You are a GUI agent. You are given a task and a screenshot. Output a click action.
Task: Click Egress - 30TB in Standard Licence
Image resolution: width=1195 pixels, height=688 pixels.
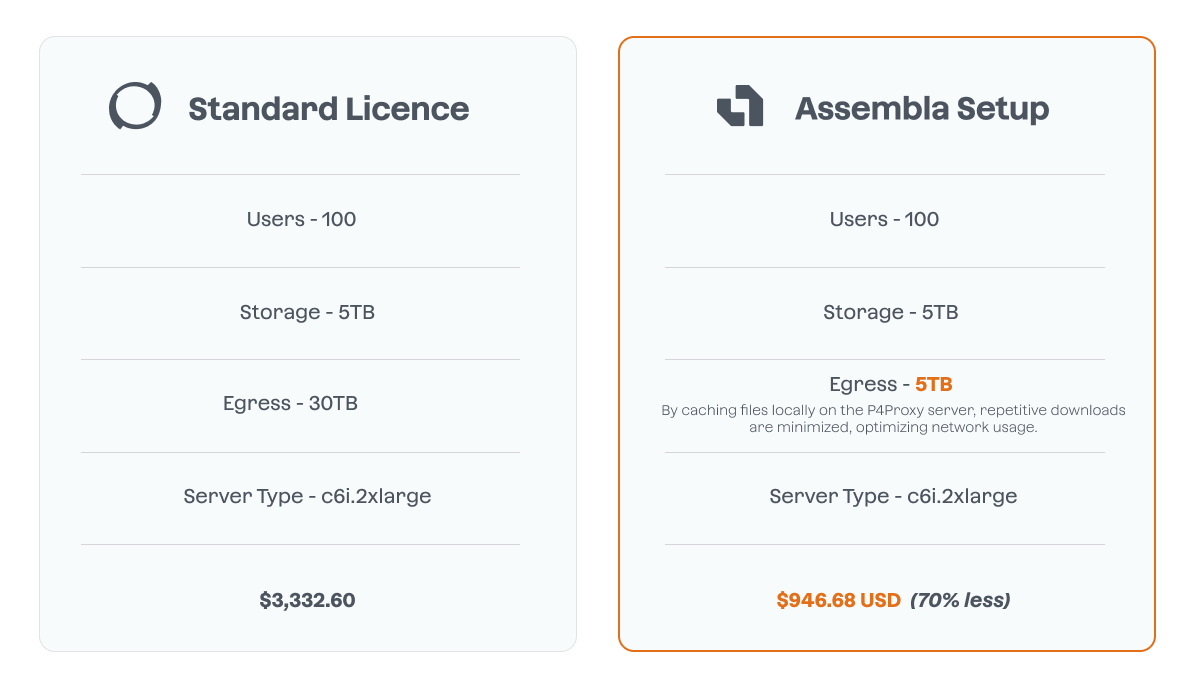click(290, 404)
